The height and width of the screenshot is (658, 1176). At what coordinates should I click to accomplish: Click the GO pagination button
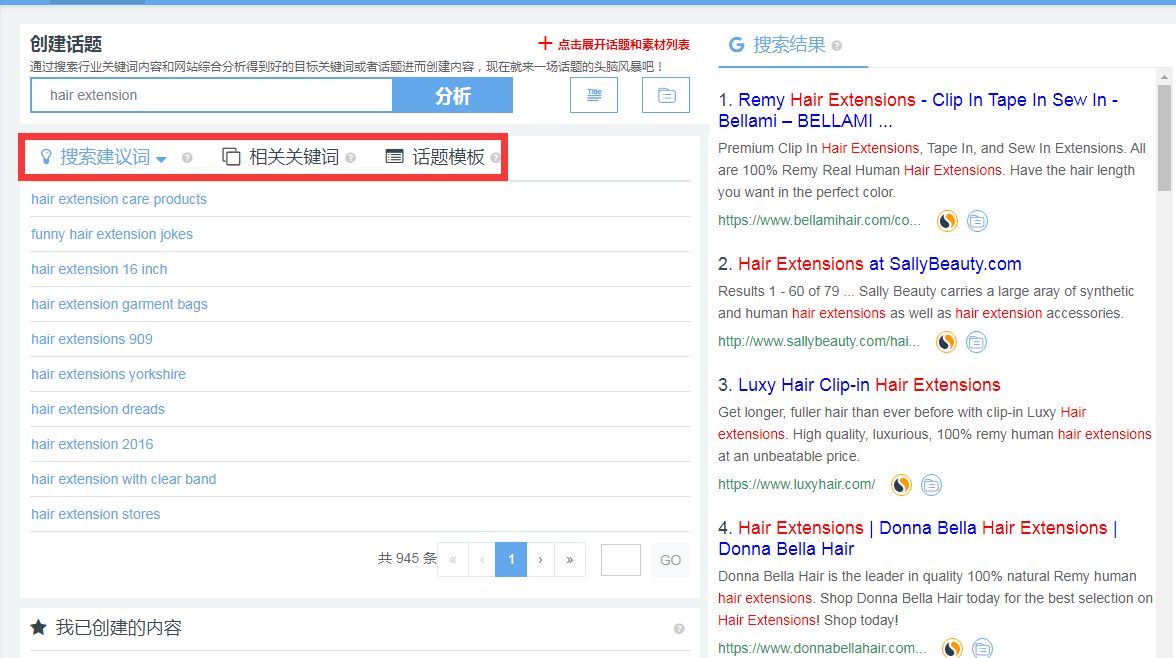coord(670,560)
